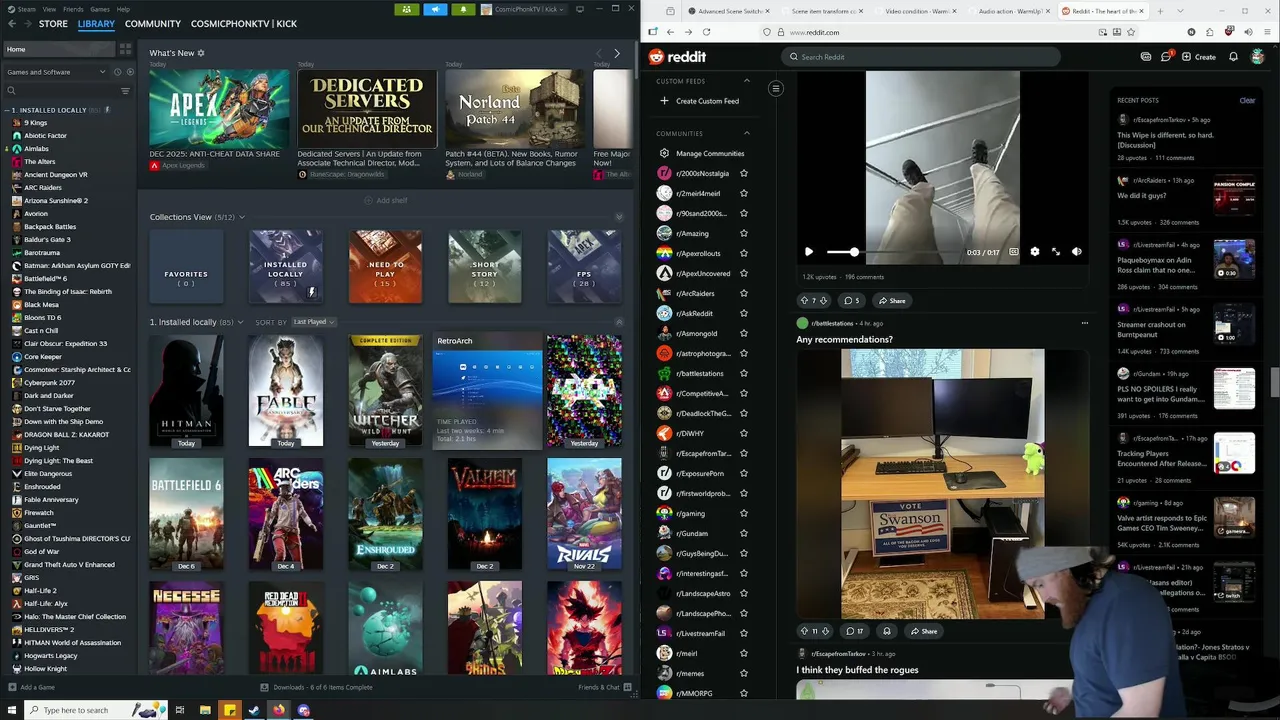Open Last Played sort dropdown
The image size is (1280, 720).
pos(313,322)
